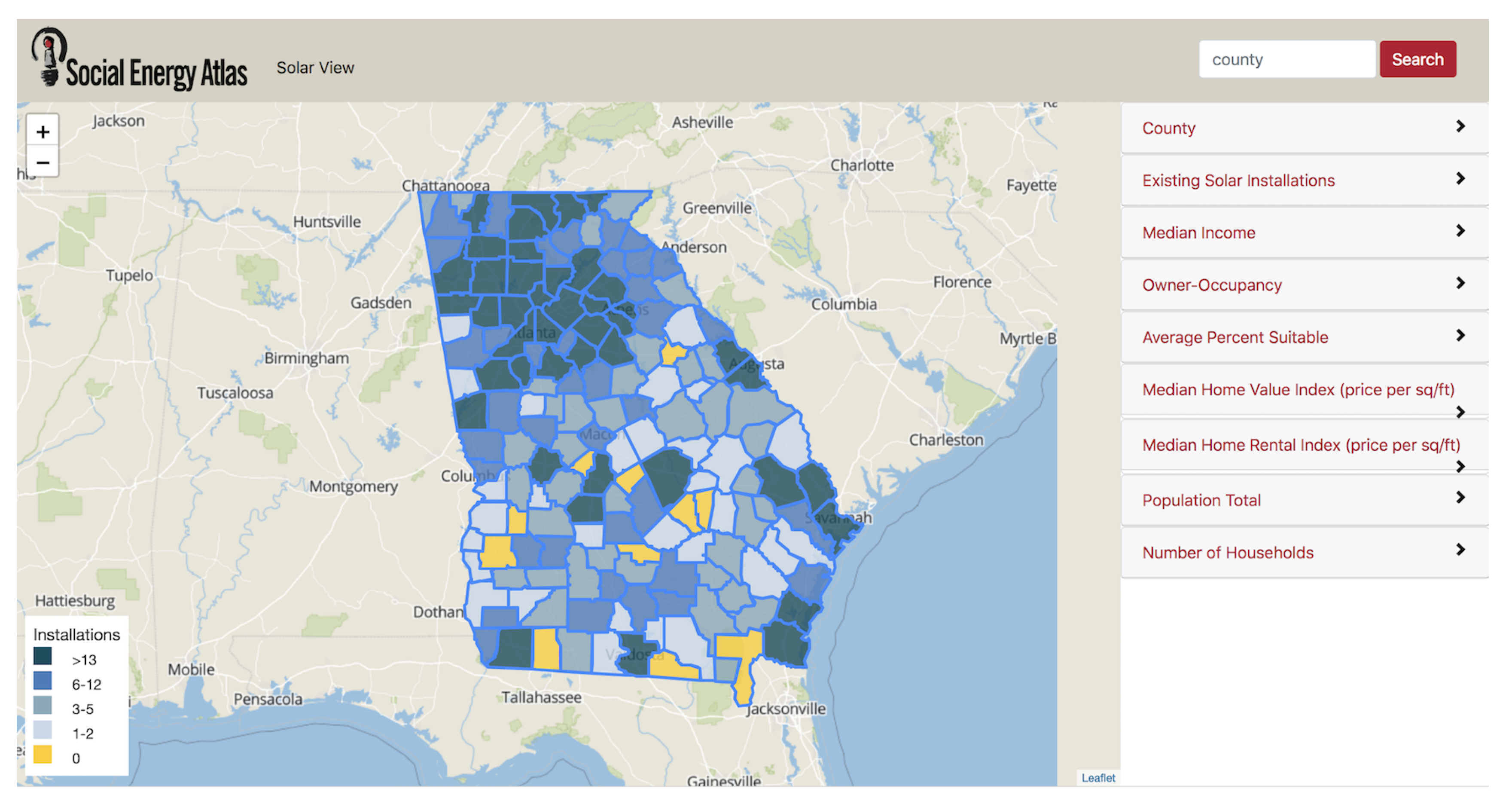Click the Population Total chevron icon
The width and height of the screenshot is (1512, 804).
point(1460,498)
